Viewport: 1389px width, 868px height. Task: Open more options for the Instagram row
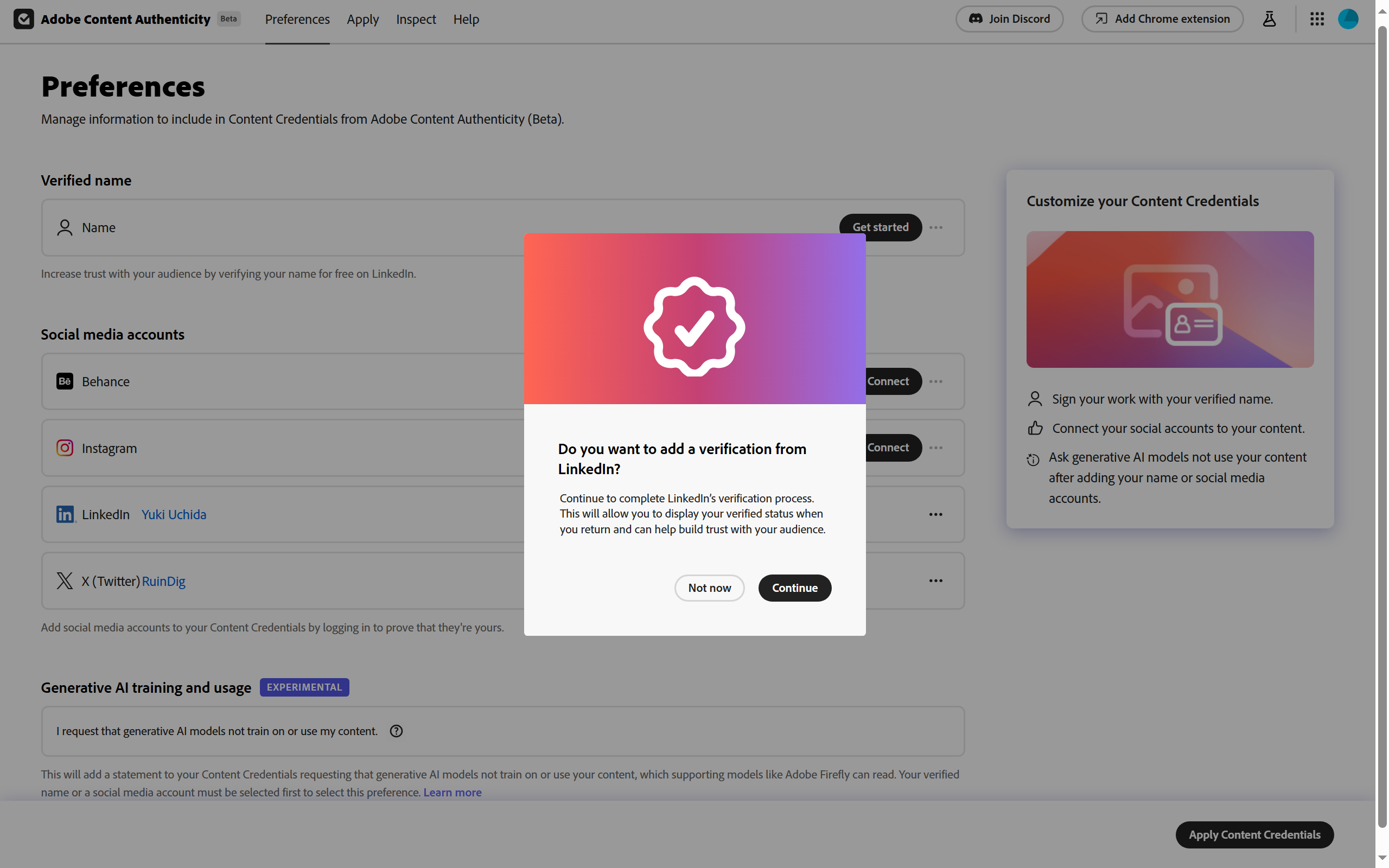click(935, 448)
